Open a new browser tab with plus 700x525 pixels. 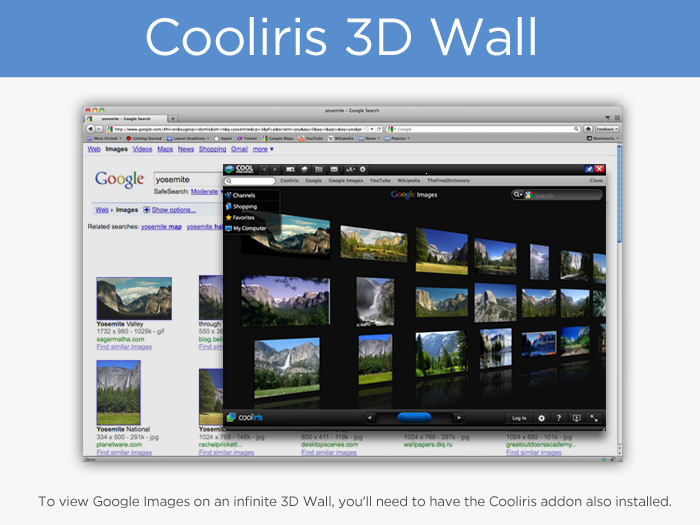point(173,118)
